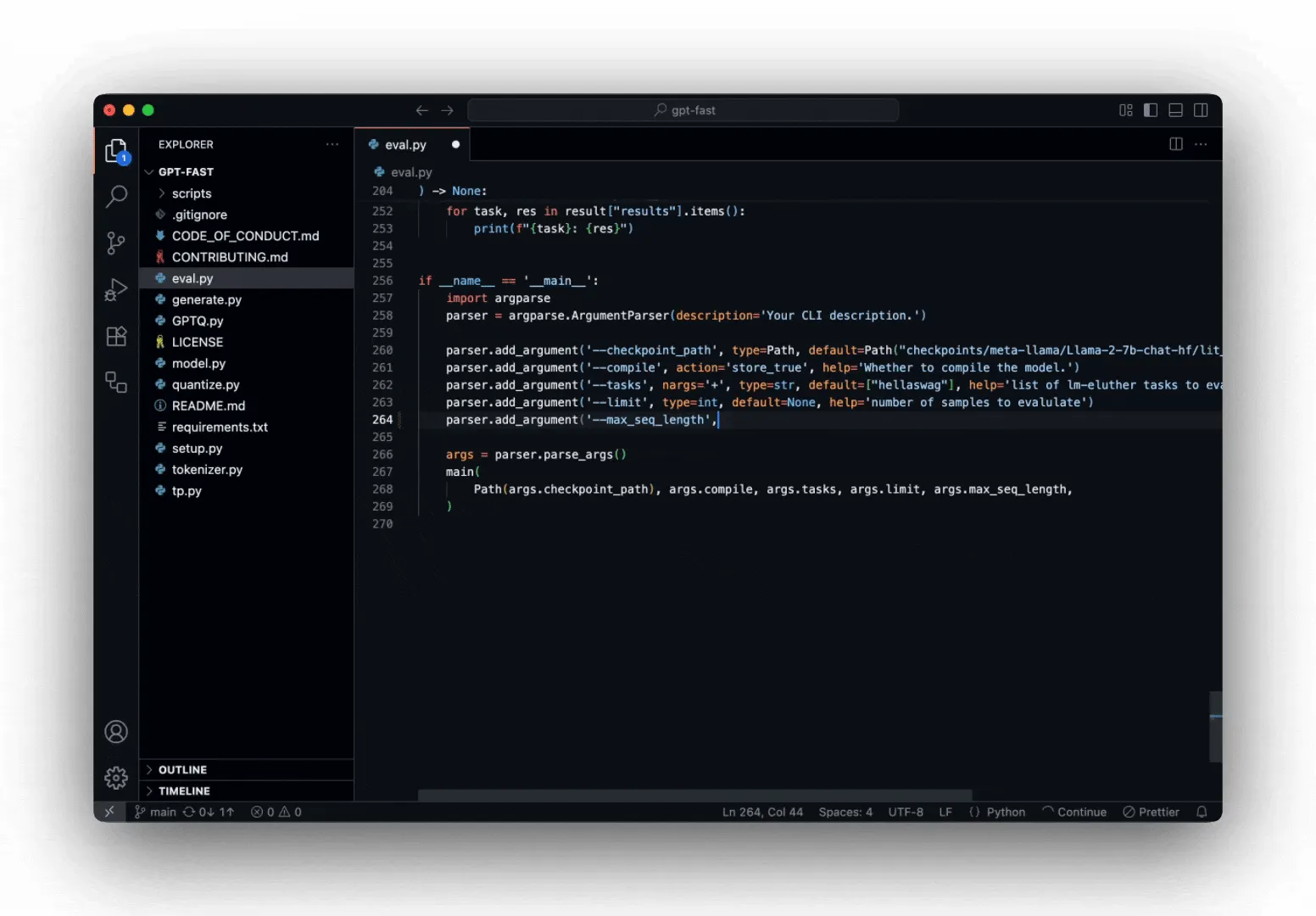Toggle the secondary side bar visibility

pyautogui.click(x=1201, y=110)
